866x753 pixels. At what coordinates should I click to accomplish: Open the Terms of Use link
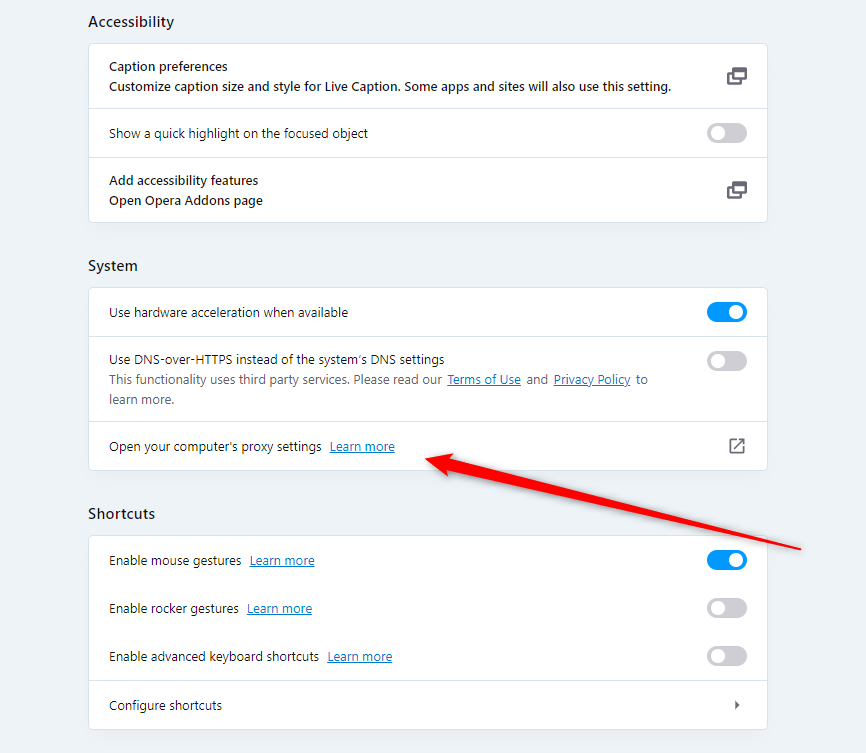click(484, 379)
